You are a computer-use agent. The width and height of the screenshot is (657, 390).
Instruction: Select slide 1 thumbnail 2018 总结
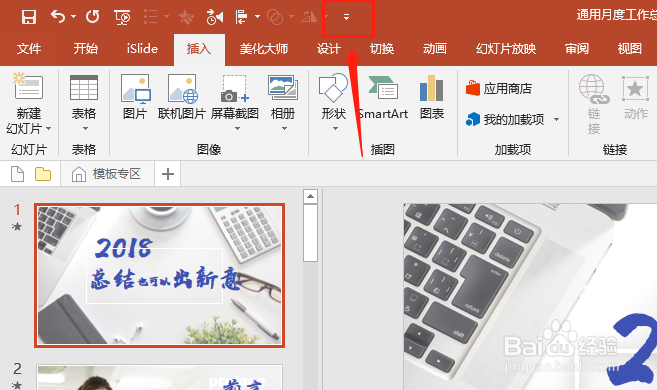coord(160,276)
